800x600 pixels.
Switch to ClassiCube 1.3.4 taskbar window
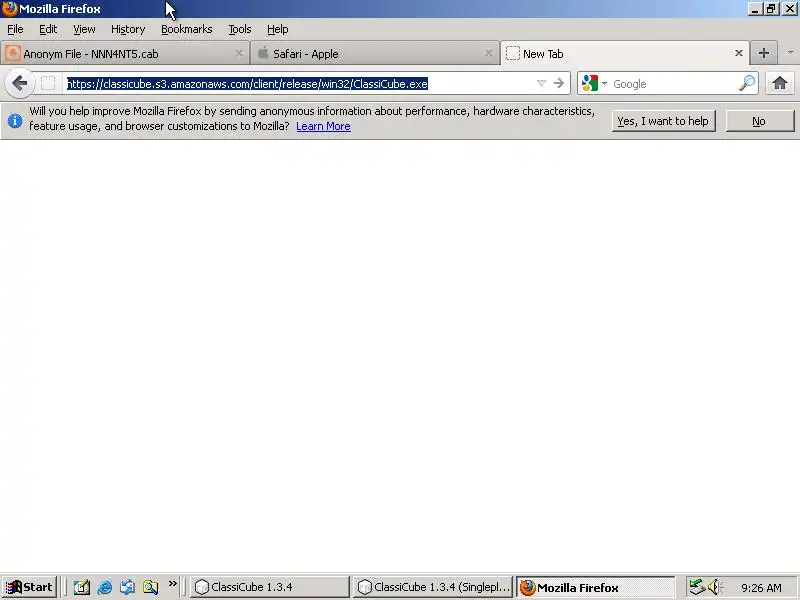(x=270, y=587)
